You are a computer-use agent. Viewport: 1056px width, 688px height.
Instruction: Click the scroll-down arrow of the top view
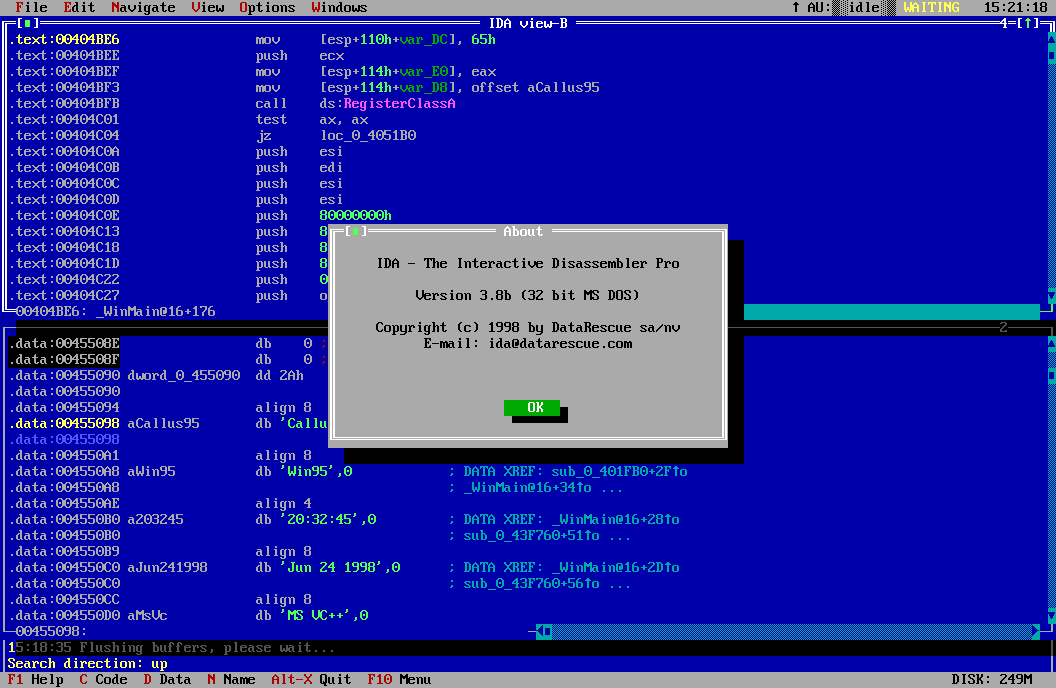(x=1051, y=296)
